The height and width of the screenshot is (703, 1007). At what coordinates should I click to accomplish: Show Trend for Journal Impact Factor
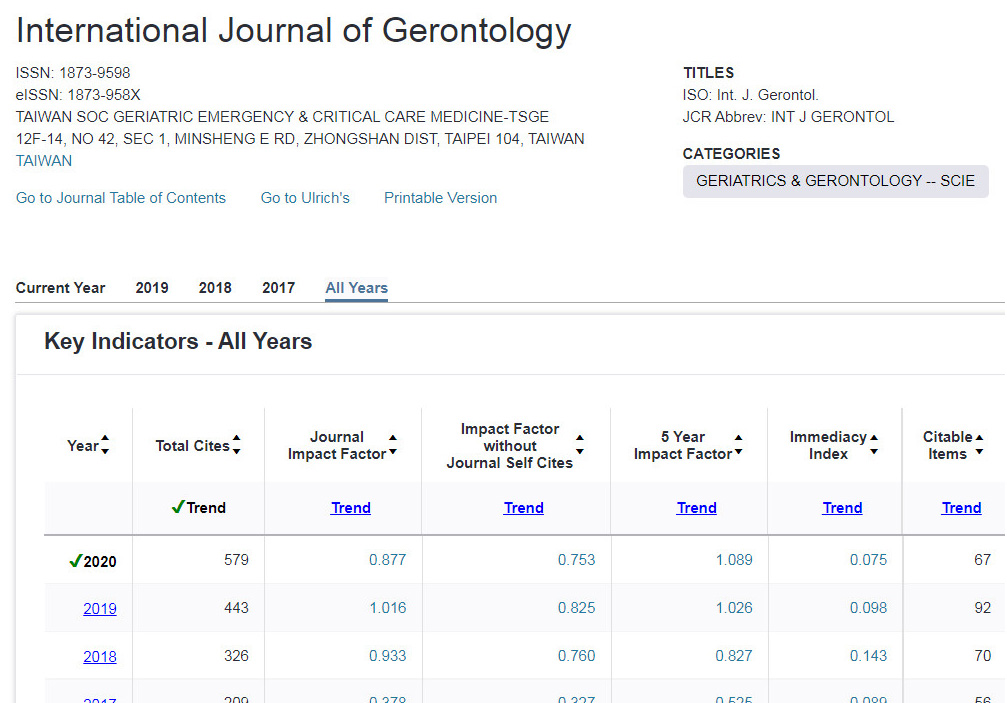pyautogui.click(x=351, y=508)
